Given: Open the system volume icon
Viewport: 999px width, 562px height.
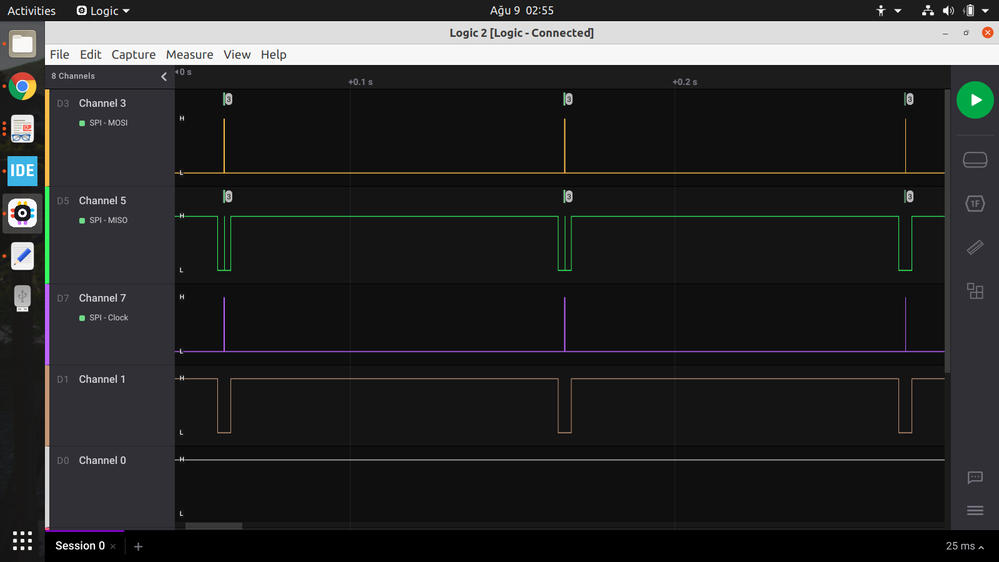Looking at the screenshot, I should (x=948, y=11).
